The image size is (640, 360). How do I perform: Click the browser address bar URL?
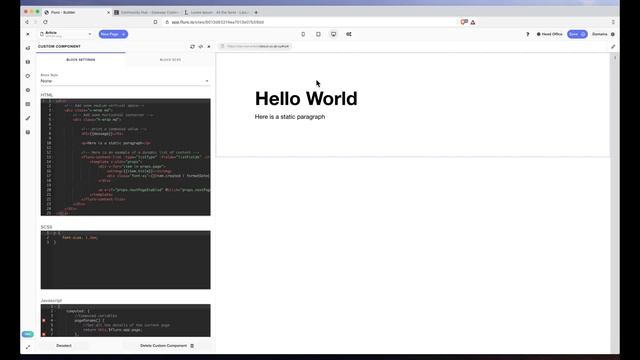tap(218, 22)
